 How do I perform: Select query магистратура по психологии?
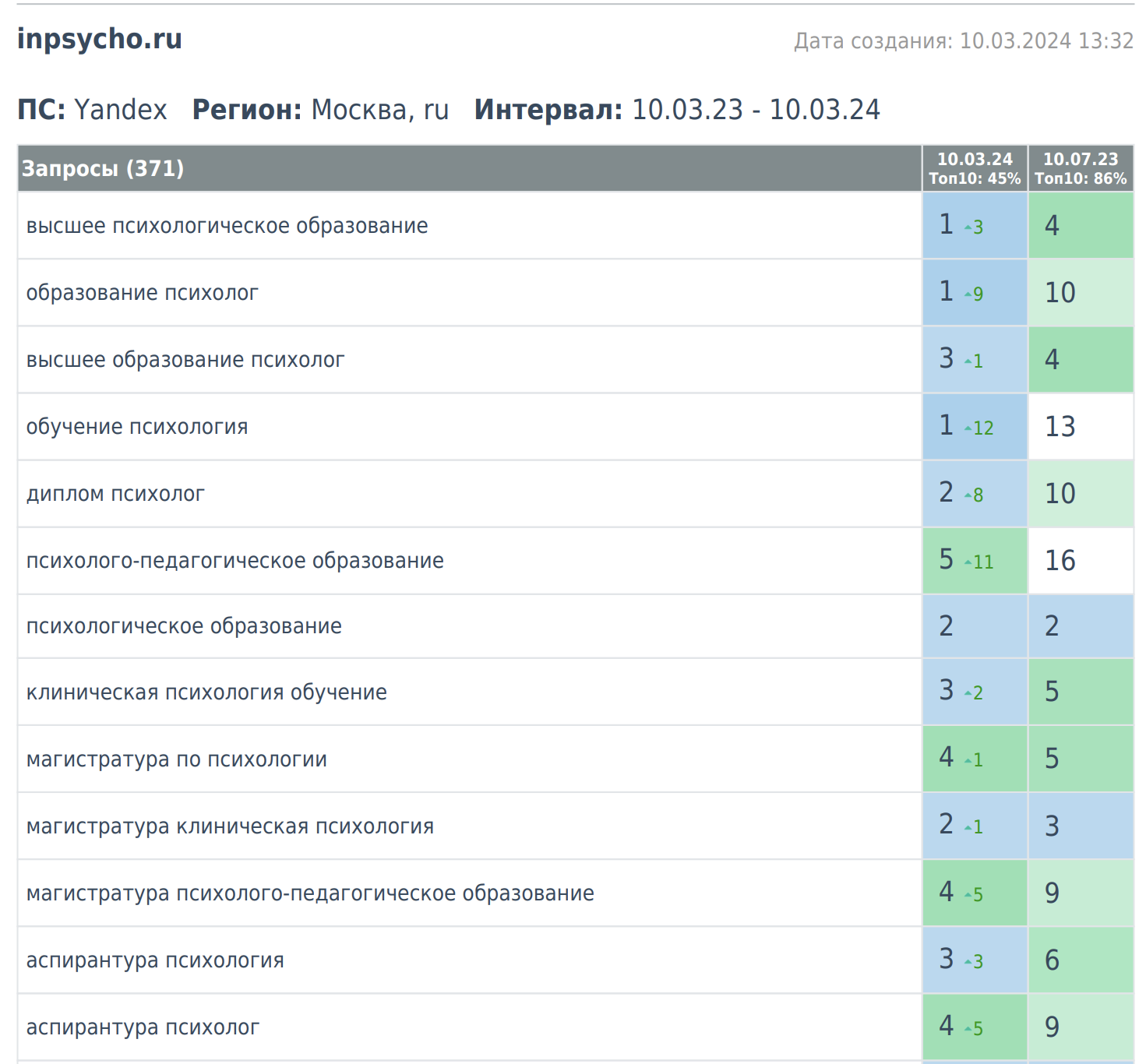pyautogui.click(x=176, y=759)
